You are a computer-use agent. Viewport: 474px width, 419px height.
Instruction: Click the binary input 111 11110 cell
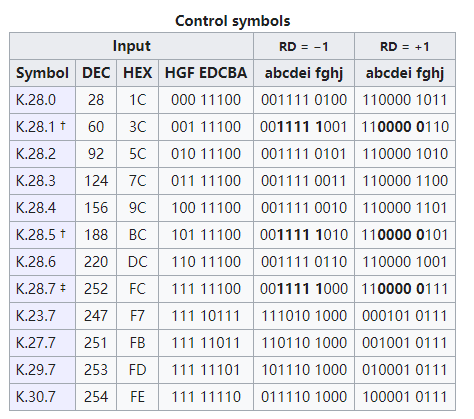(206, 397)
